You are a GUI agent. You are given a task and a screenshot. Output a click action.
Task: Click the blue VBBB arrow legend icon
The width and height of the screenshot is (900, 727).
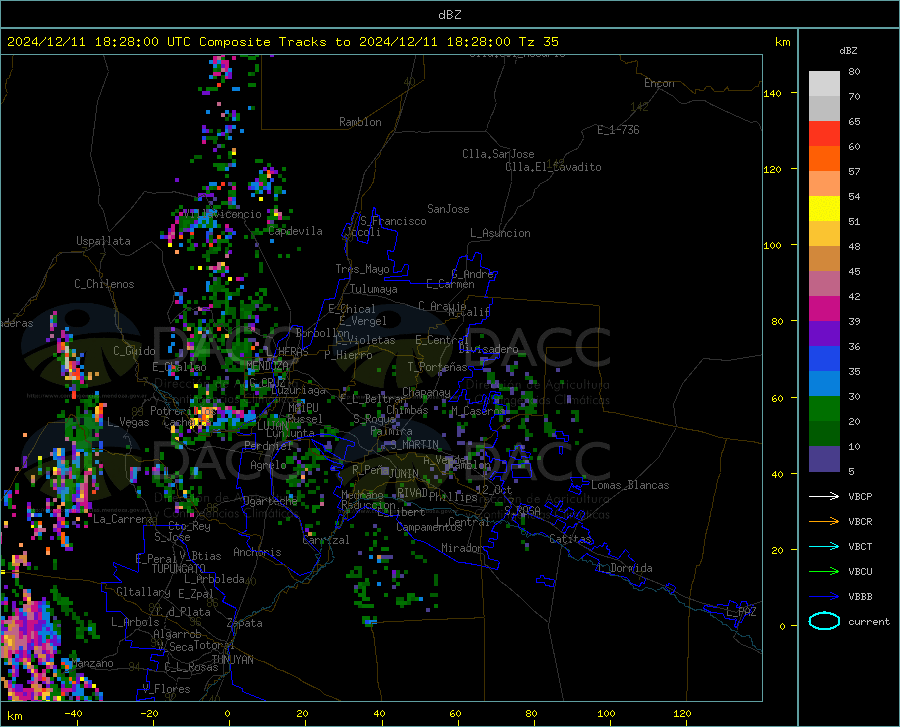tap(824, 597)
